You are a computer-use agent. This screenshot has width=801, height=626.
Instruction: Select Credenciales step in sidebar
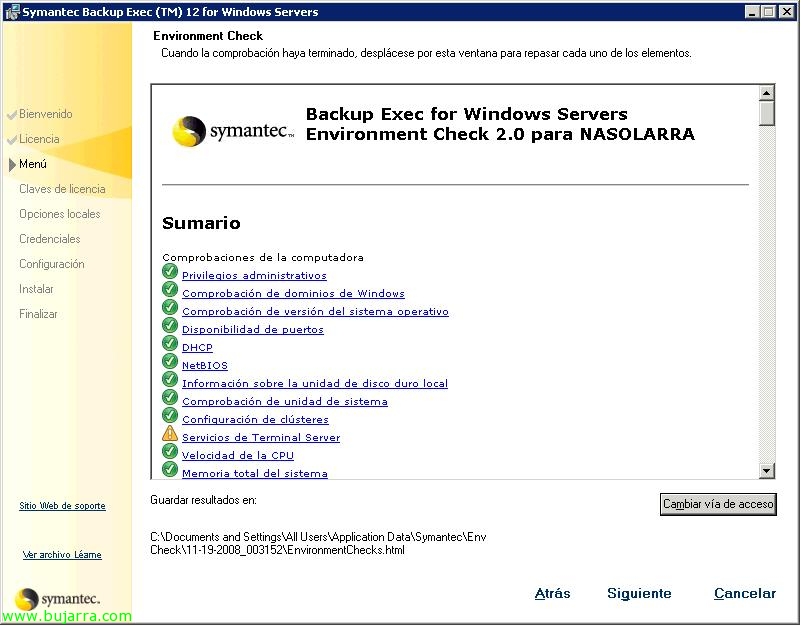pyautogui.click(x=50, y=239)
